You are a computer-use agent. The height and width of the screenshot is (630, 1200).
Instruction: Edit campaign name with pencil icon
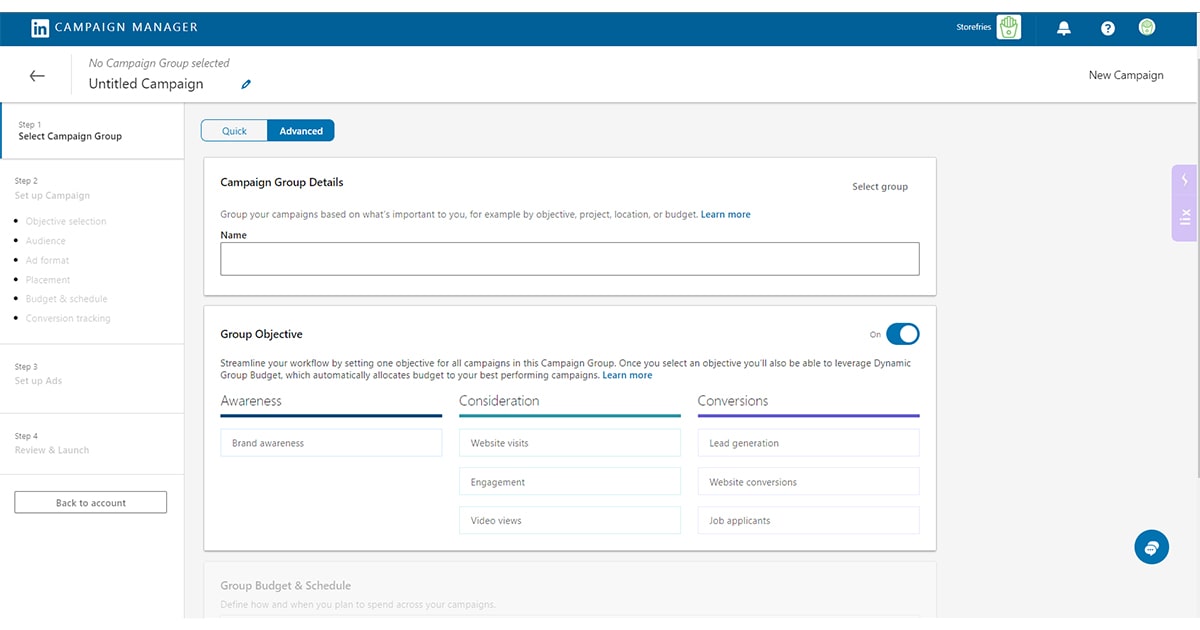[246, 85]
